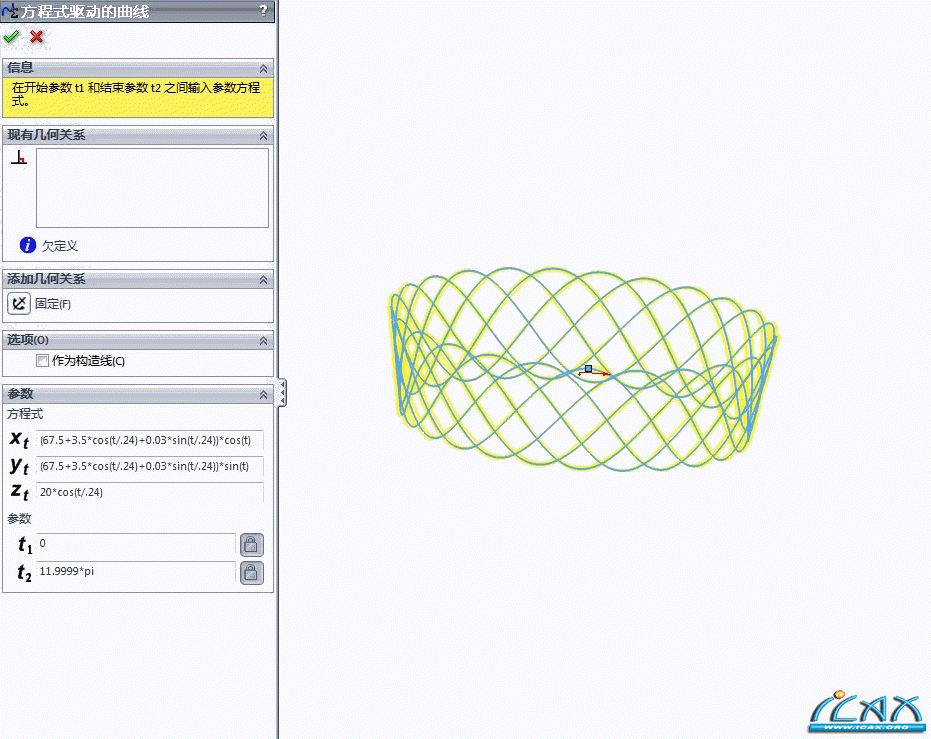Click the 固定(F) label
Image resolution: width=931 pixels, height=739 pixels.
click(53, 304)
